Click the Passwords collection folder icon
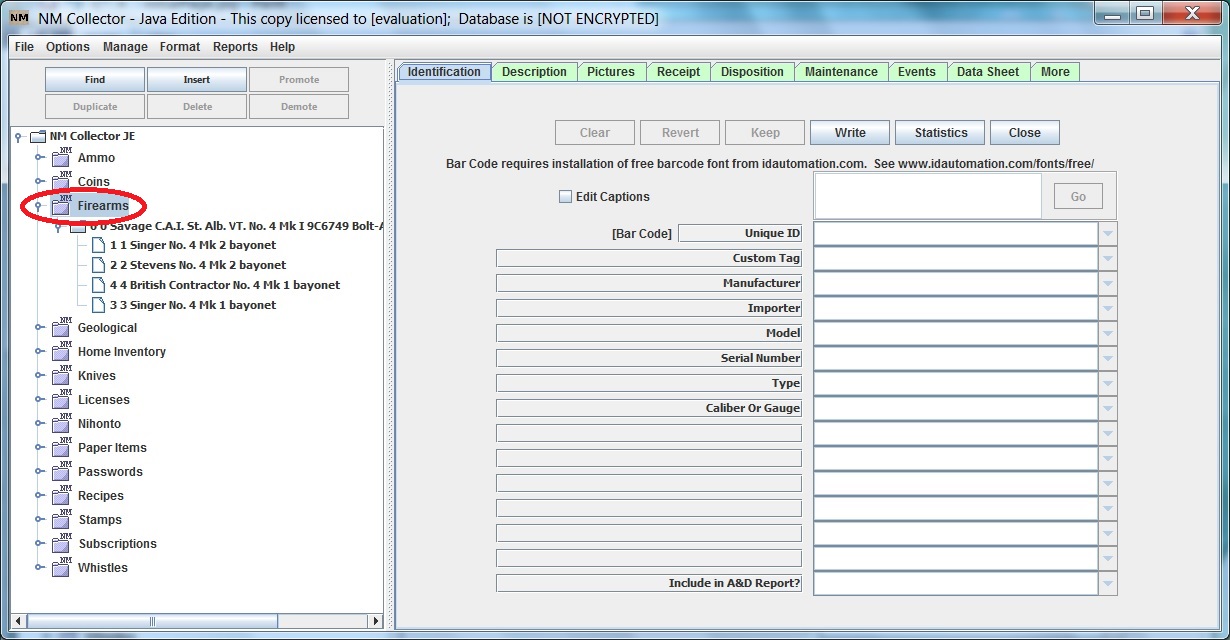This screenshot has height=640, width=1230. coord(60,471)
